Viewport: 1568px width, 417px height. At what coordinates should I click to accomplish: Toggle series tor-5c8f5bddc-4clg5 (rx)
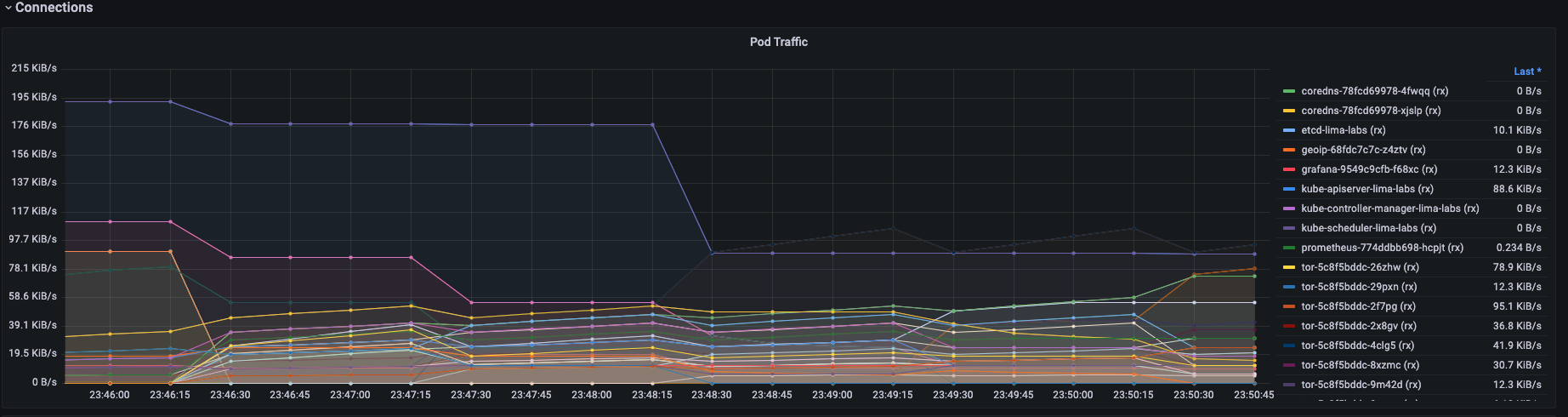[x=1358, y=346]
